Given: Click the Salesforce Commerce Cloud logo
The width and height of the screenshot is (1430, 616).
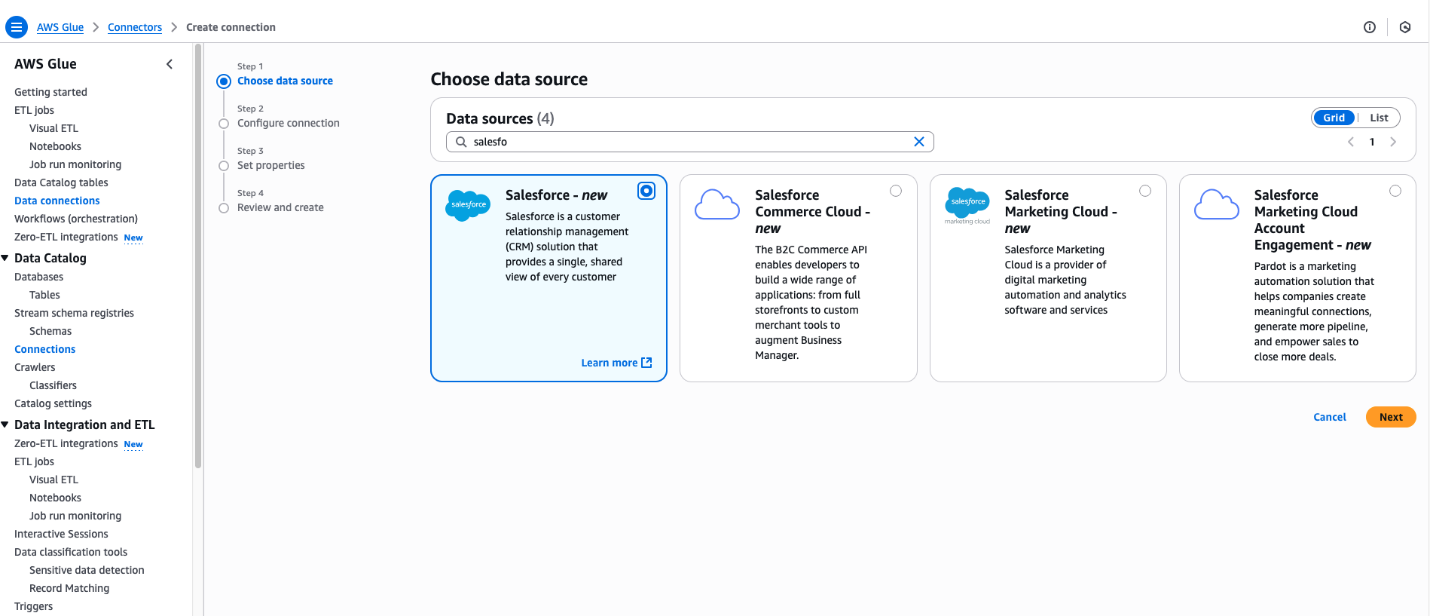Looking at the screenshot, I should click(717, 205).
